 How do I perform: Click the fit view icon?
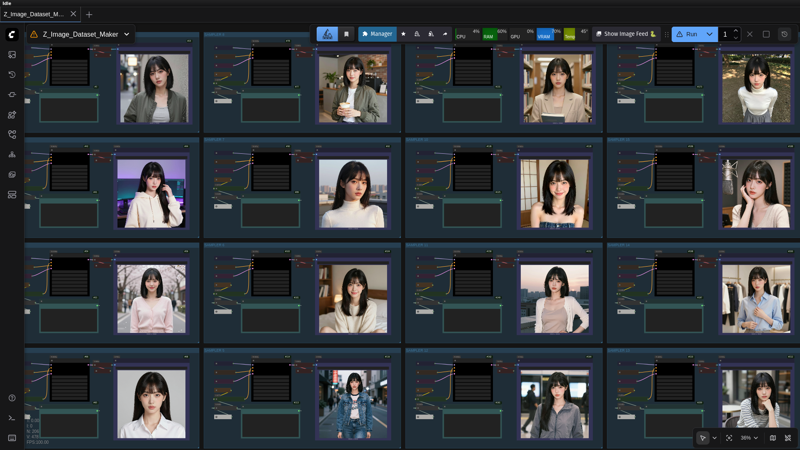tap(729, 438)
